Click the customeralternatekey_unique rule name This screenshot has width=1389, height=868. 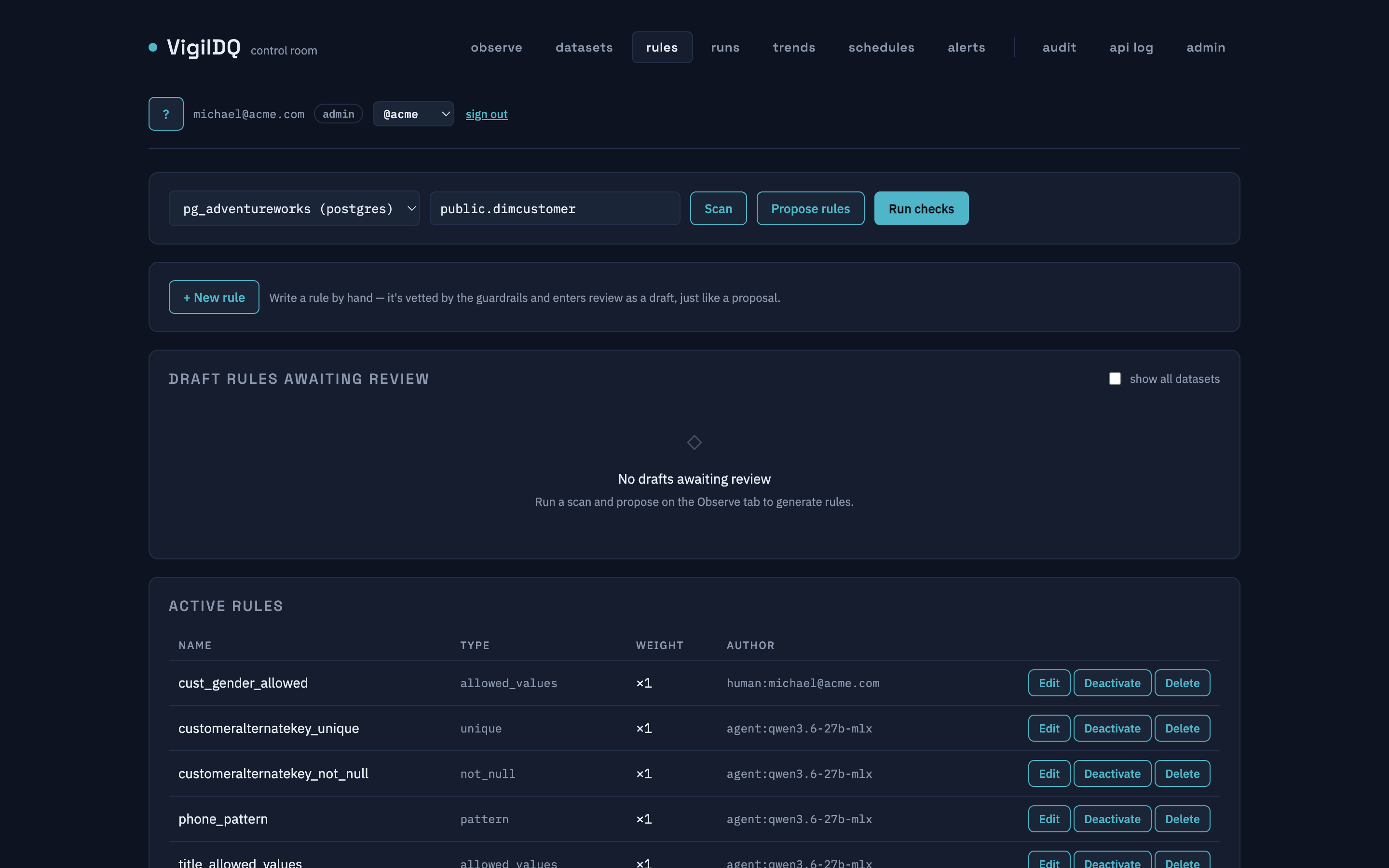pyautogui.click(x=269, y=729)
